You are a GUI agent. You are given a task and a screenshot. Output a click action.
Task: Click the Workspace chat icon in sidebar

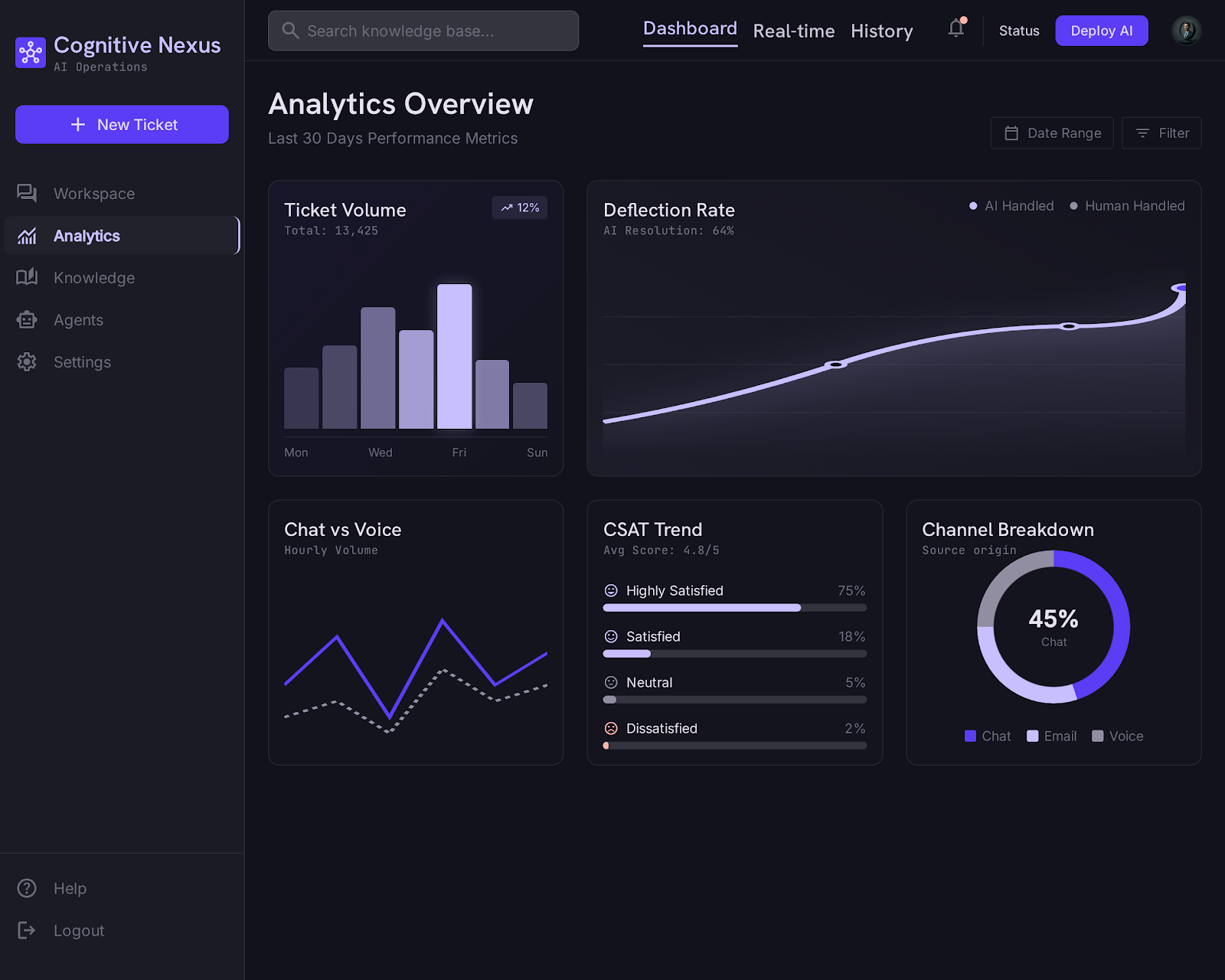pyautogui.click(x=27, y=193)
